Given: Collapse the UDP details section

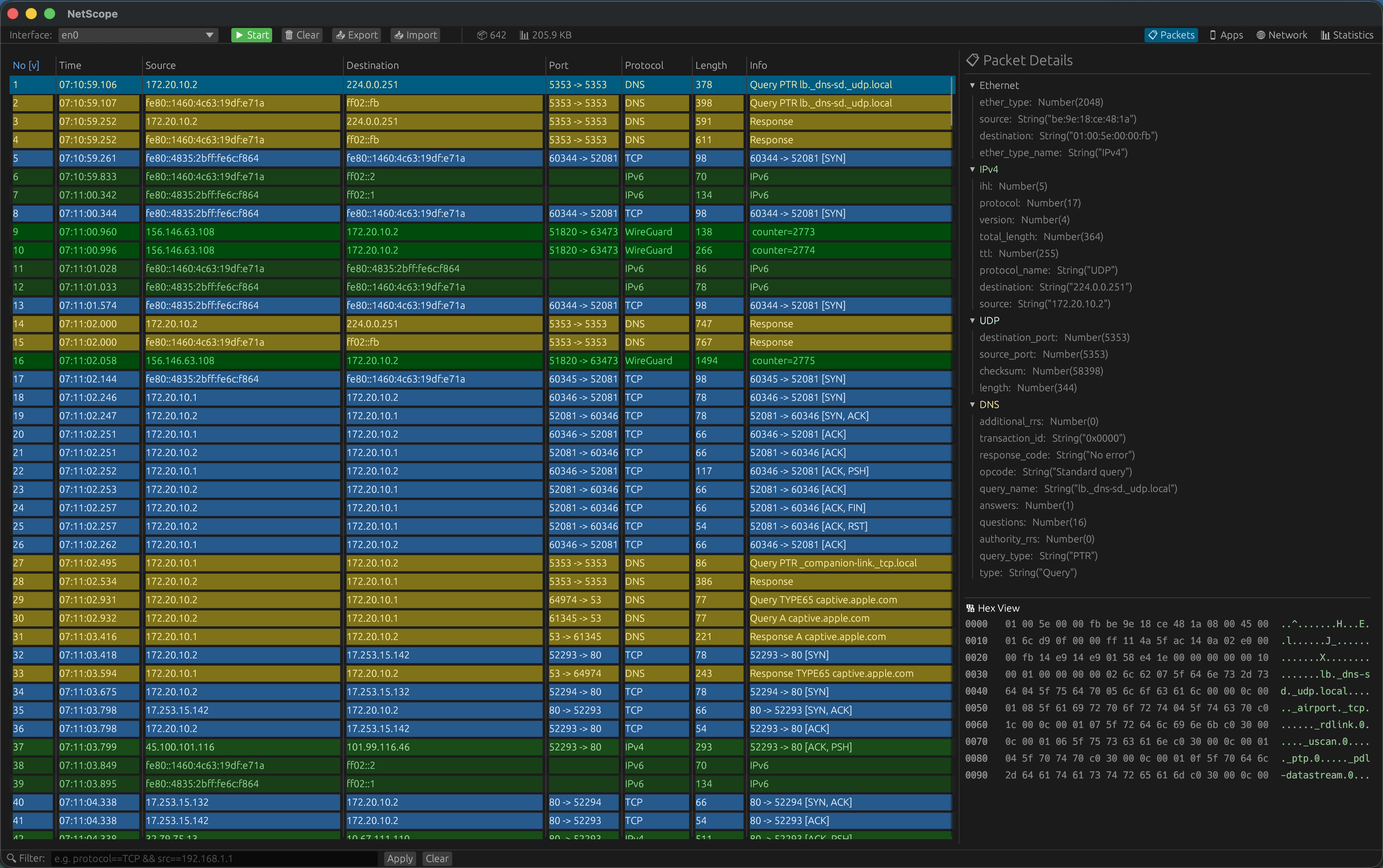Looking at the screenshot, I should [972, 320].
